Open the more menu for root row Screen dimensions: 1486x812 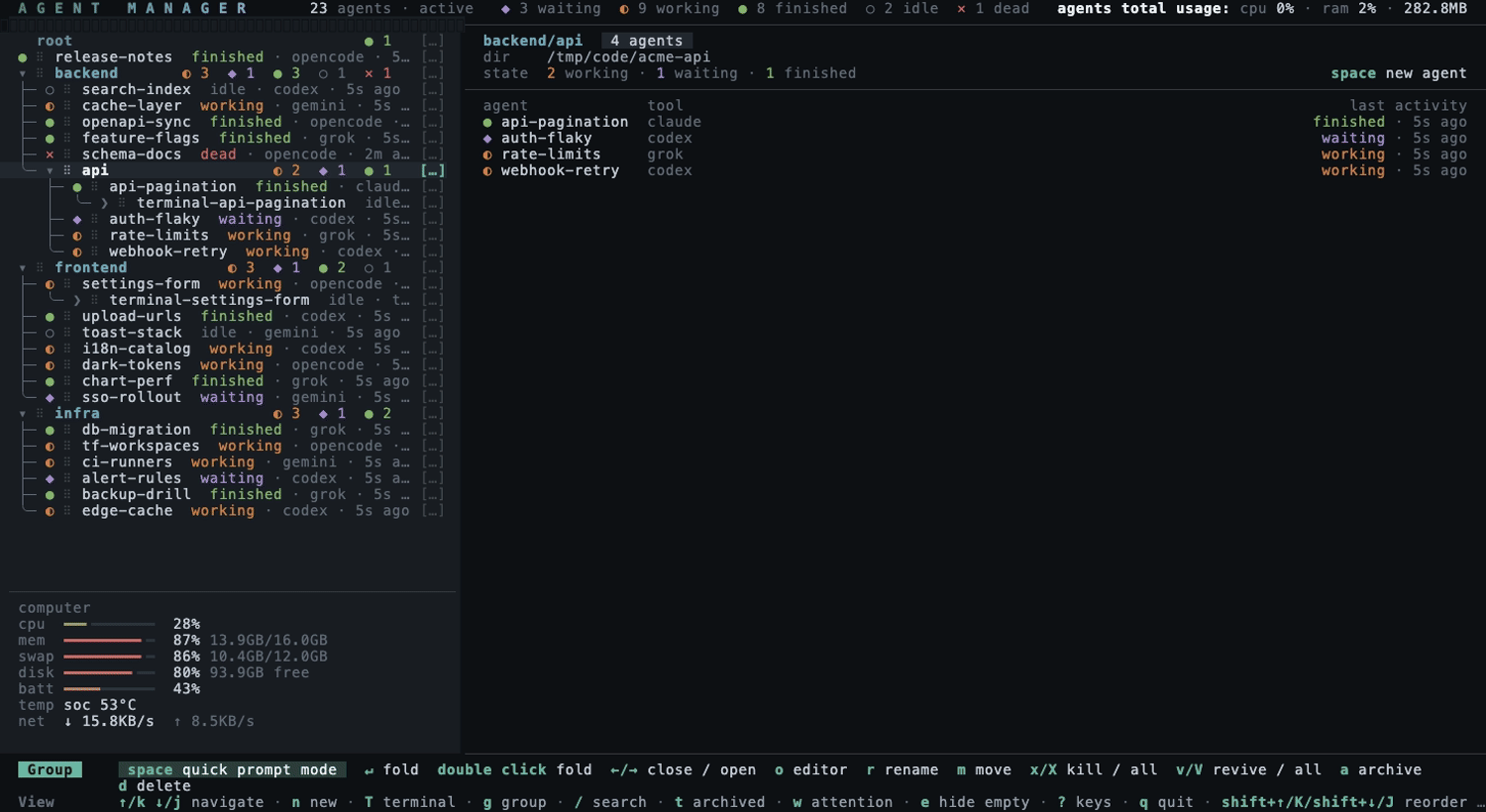[432, 41]
